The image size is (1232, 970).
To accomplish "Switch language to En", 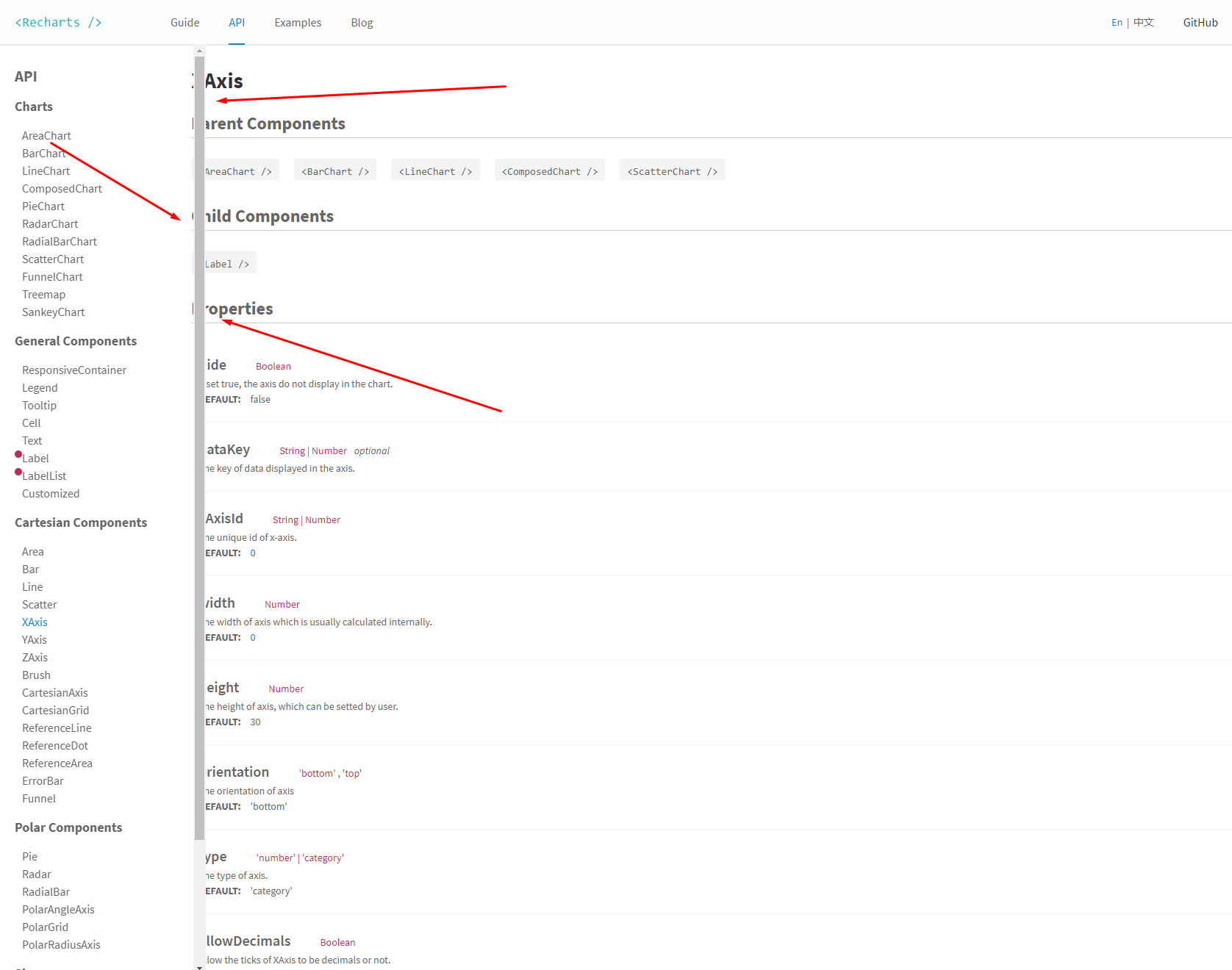I will (1116, 23).
